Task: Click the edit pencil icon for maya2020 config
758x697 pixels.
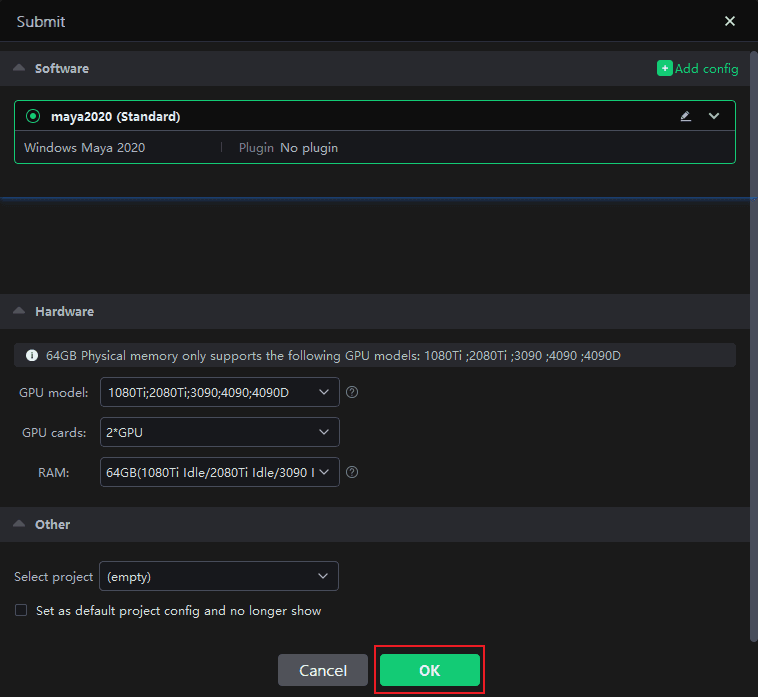Action: (x=685, y=116)
